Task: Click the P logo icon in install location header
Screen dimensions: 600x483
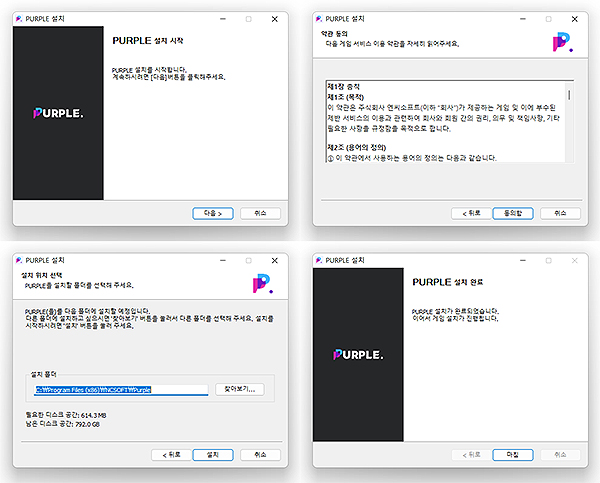Action: tap(262, 284)
